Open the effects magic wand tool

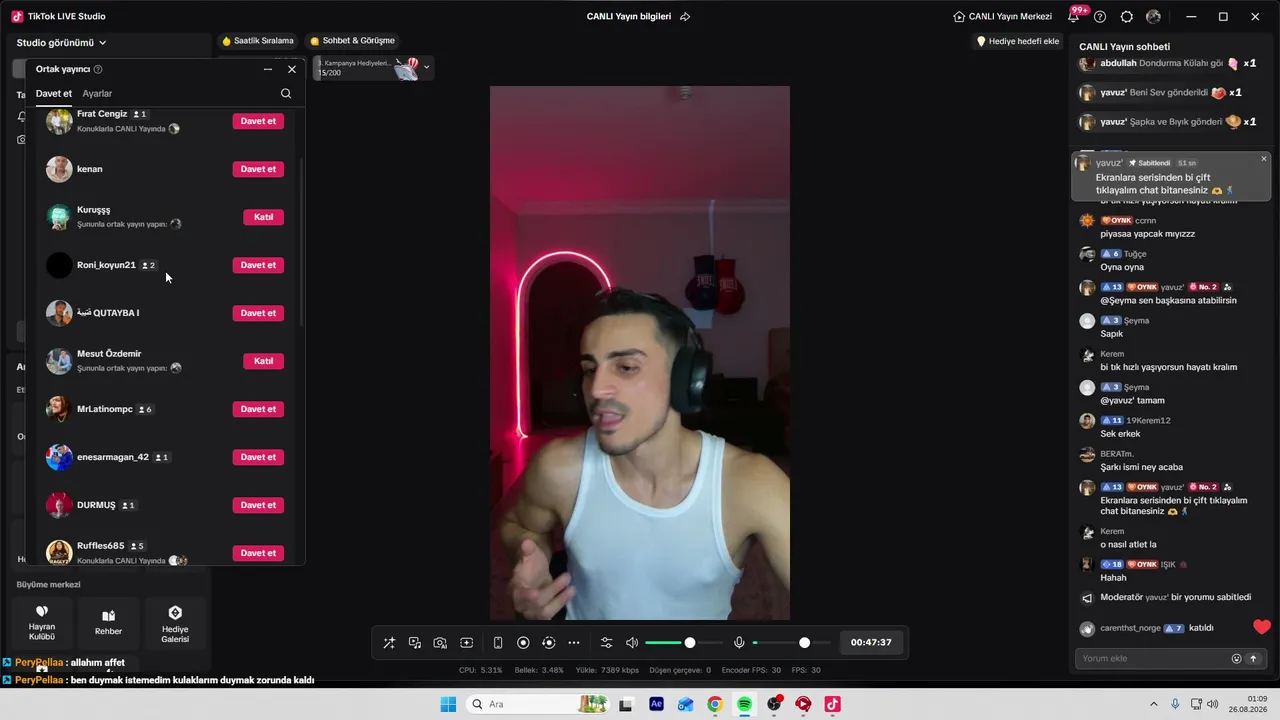(x=389, y=643)
